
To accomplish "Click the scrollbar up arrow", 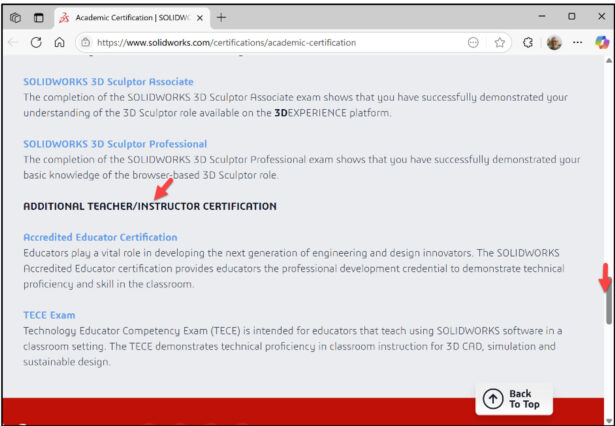I will tap(609, 60).
